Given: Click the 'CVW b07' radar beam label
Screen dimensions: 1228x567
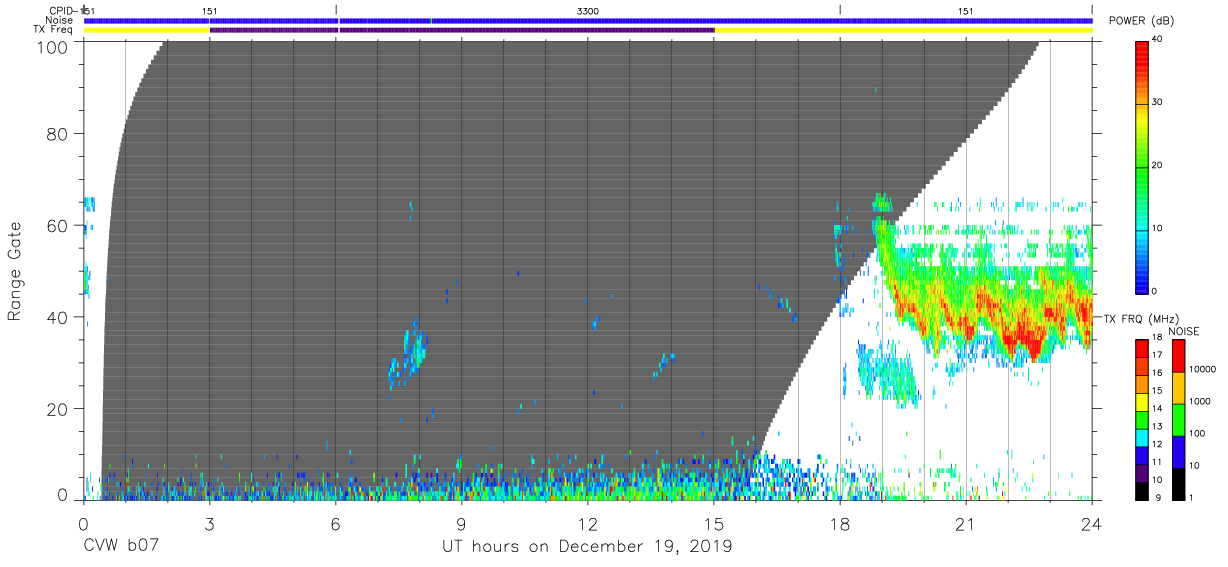Looking at the screenshot, I should click(120, 547).
